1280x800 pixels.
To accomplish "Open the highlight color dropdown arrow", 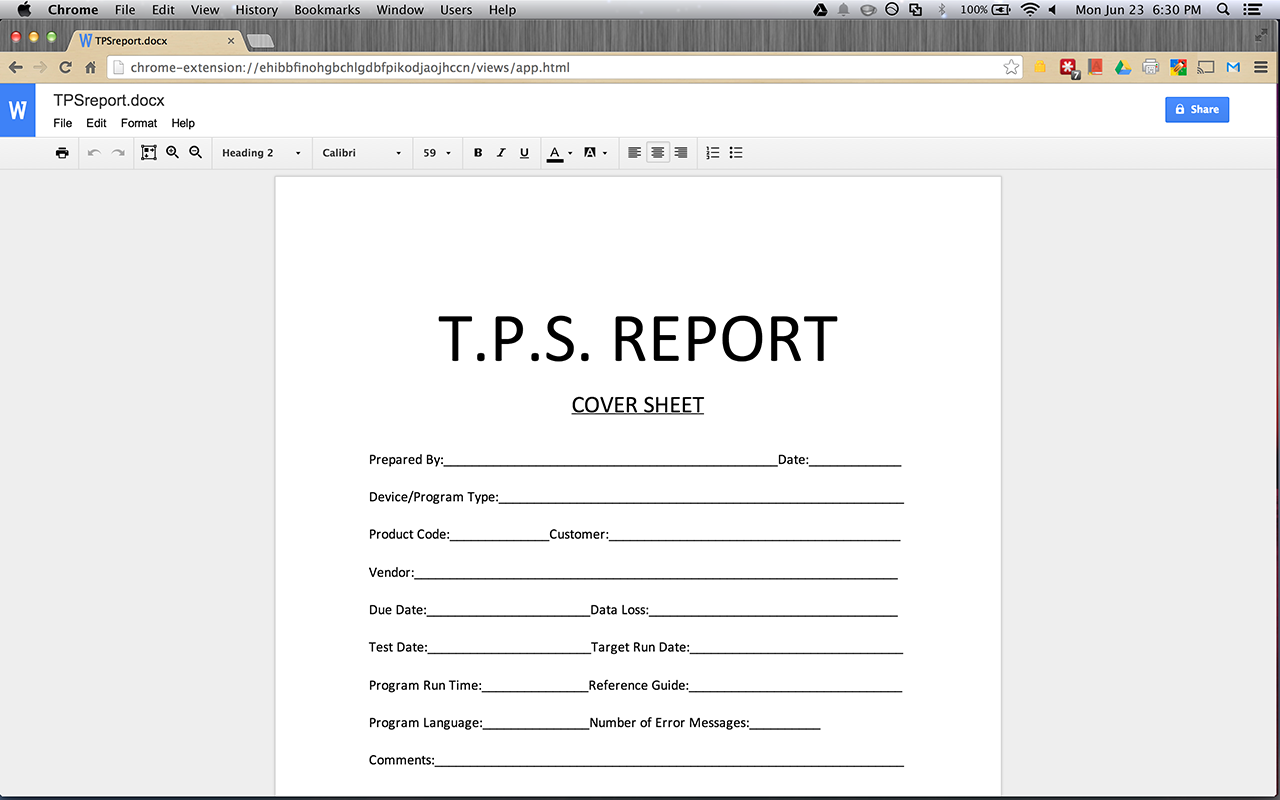I will click(x=605, y=153).
